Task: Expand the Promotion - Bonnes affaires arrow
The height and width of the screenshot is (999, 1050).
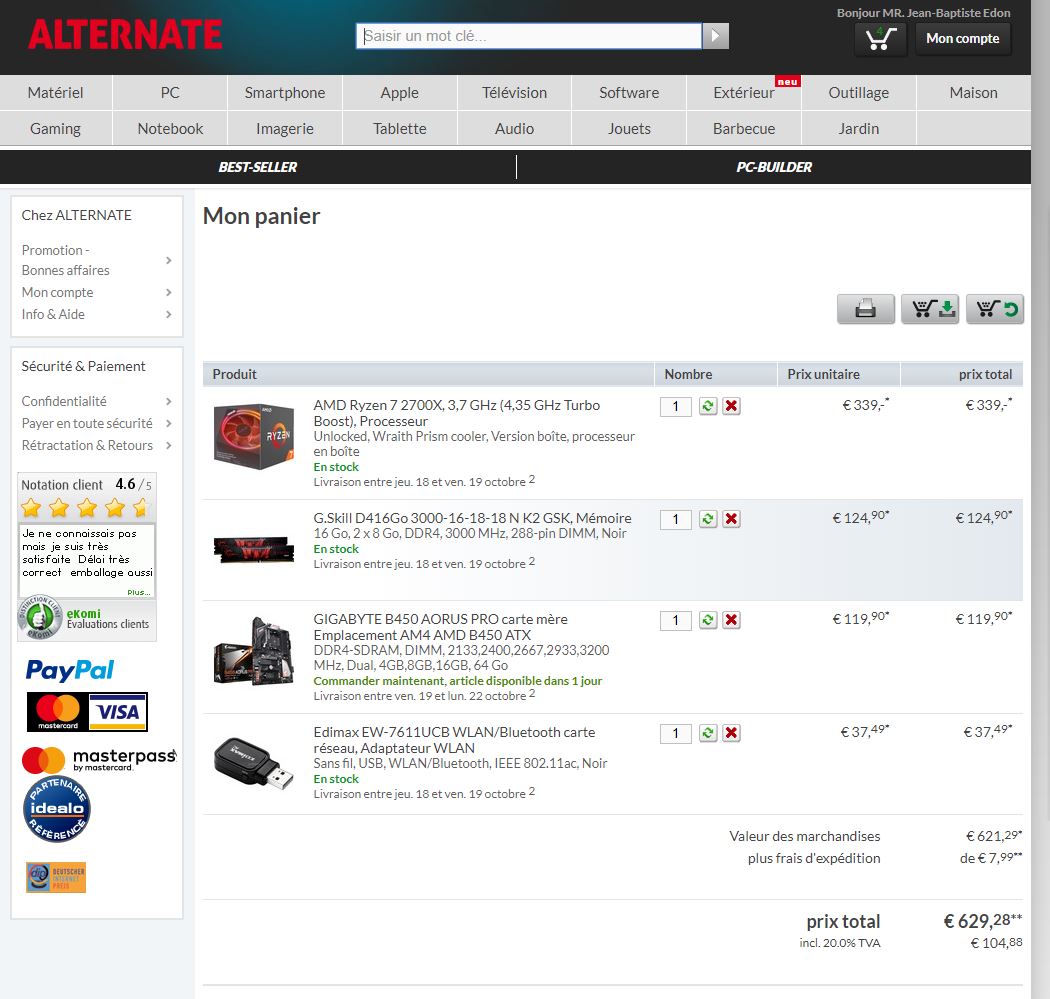Action: [169, 260]
